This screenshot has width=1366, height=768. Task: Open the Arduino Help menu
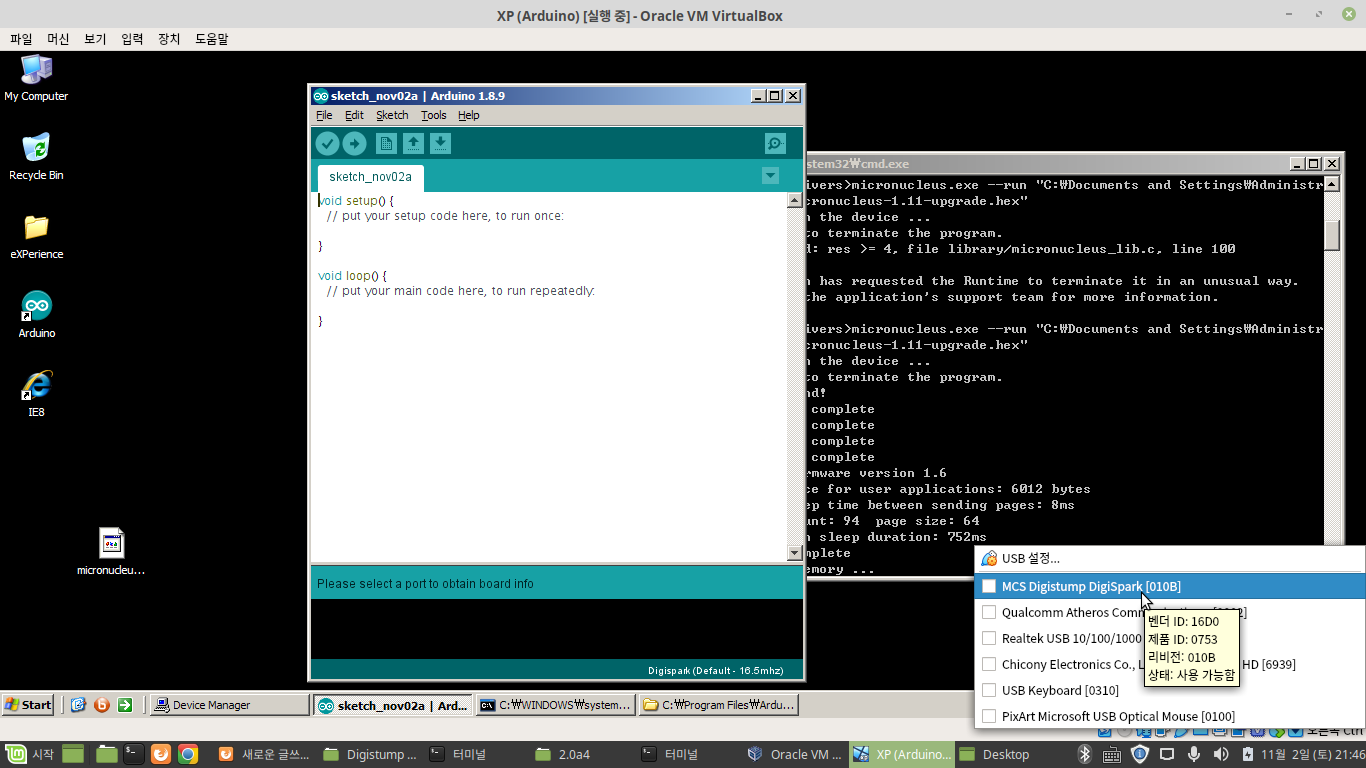(469, 115)
